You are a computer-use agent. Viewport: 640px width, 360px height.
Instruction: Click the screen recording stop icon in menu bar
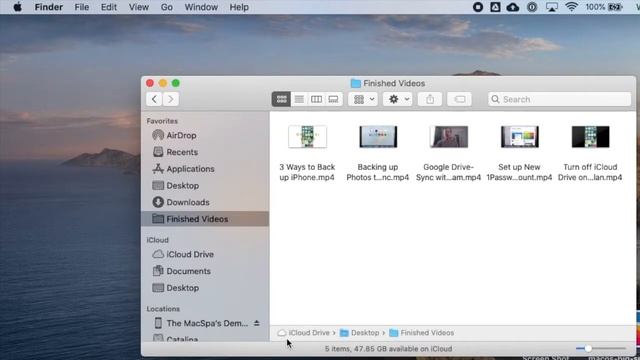[478, 7]
